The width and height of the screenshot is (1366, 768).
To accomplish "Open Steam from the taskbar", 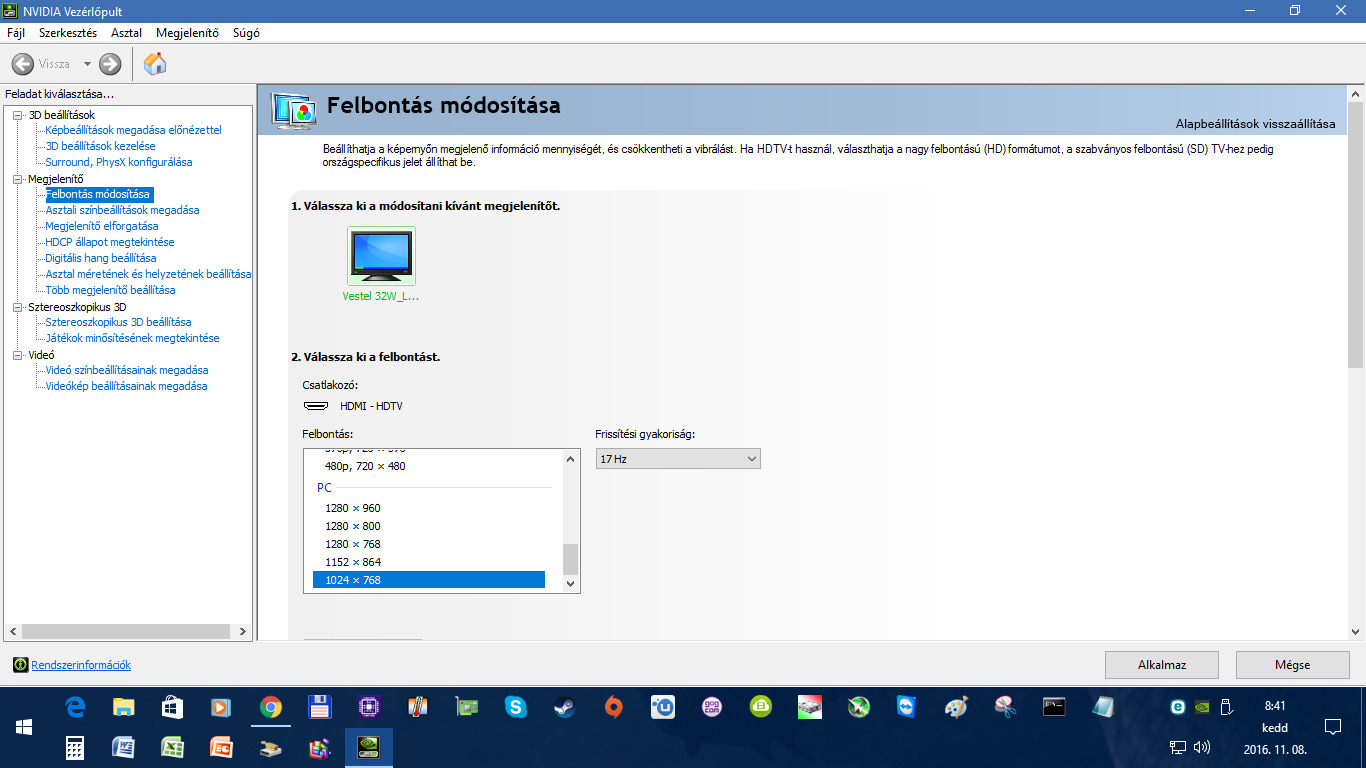I will click(x=565, y=708).
